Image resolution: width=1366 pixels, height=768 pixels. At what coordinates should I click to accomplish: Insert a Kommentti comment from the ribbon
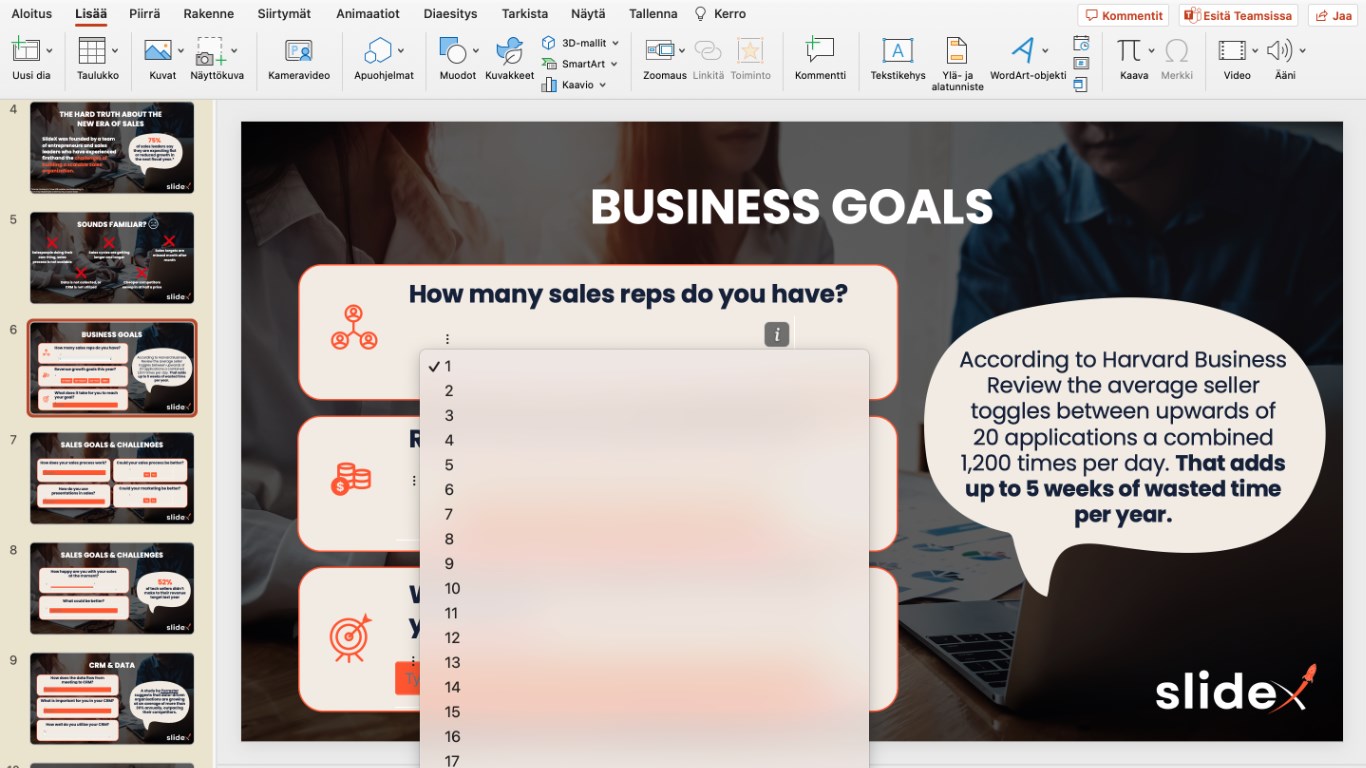click(x=820, y=59)
